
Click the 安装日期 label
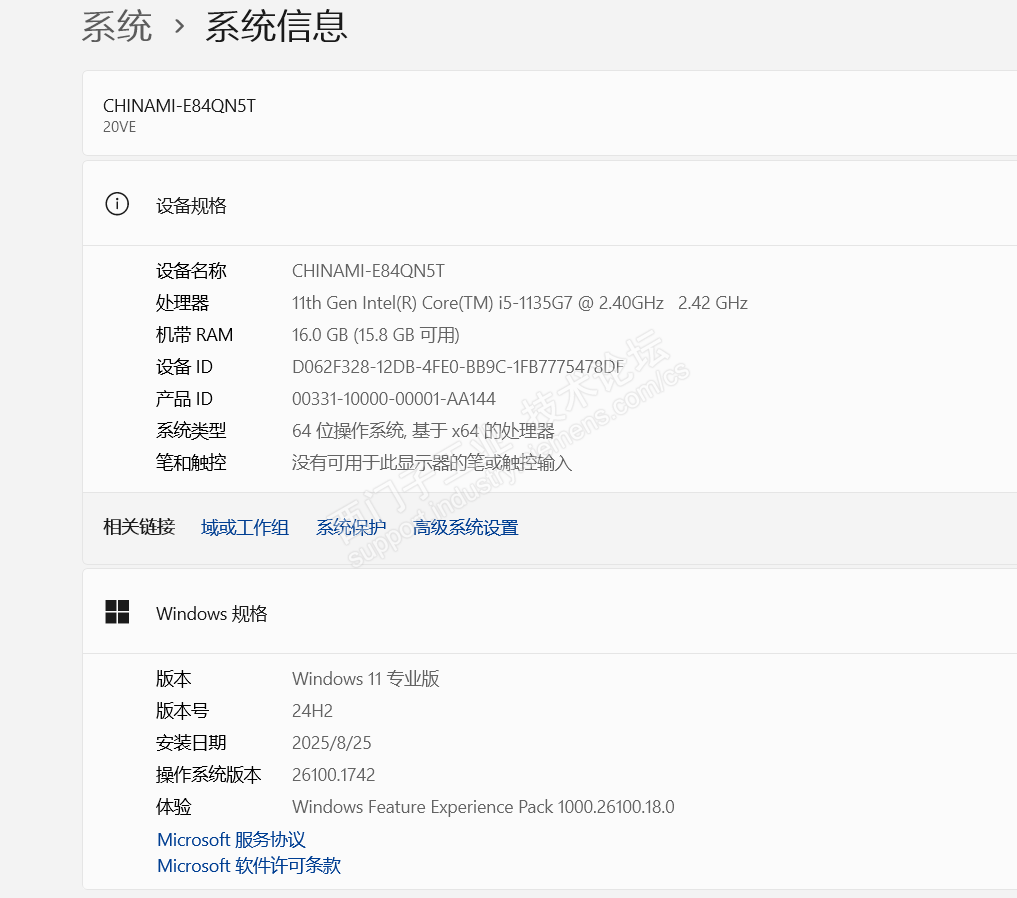[x=191, y=742]
